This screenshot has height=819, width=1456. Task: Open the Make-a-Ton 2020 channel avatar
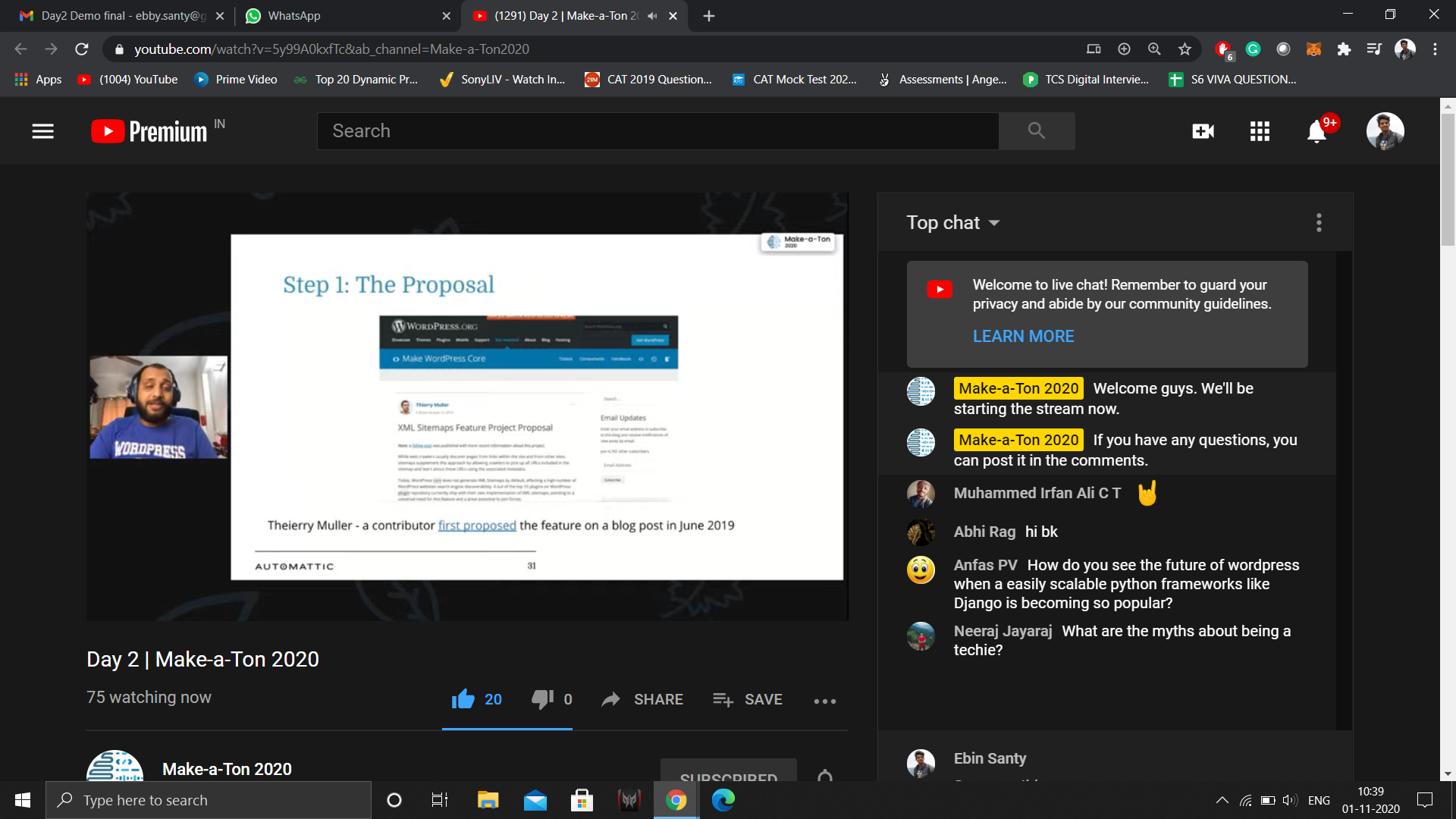115,766
